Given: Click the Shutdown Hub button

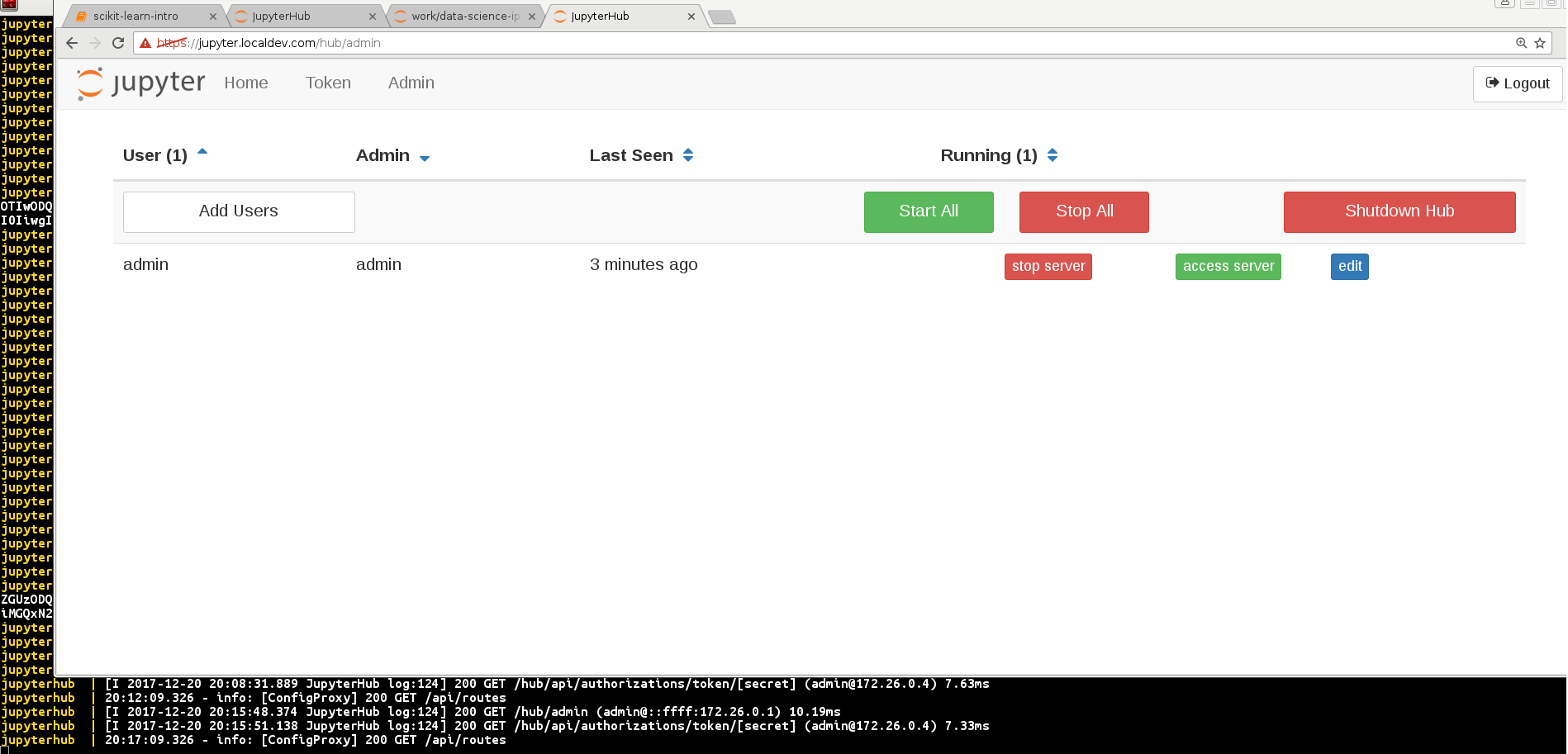Looking at the screenshot, I should tap(1399, 211).
